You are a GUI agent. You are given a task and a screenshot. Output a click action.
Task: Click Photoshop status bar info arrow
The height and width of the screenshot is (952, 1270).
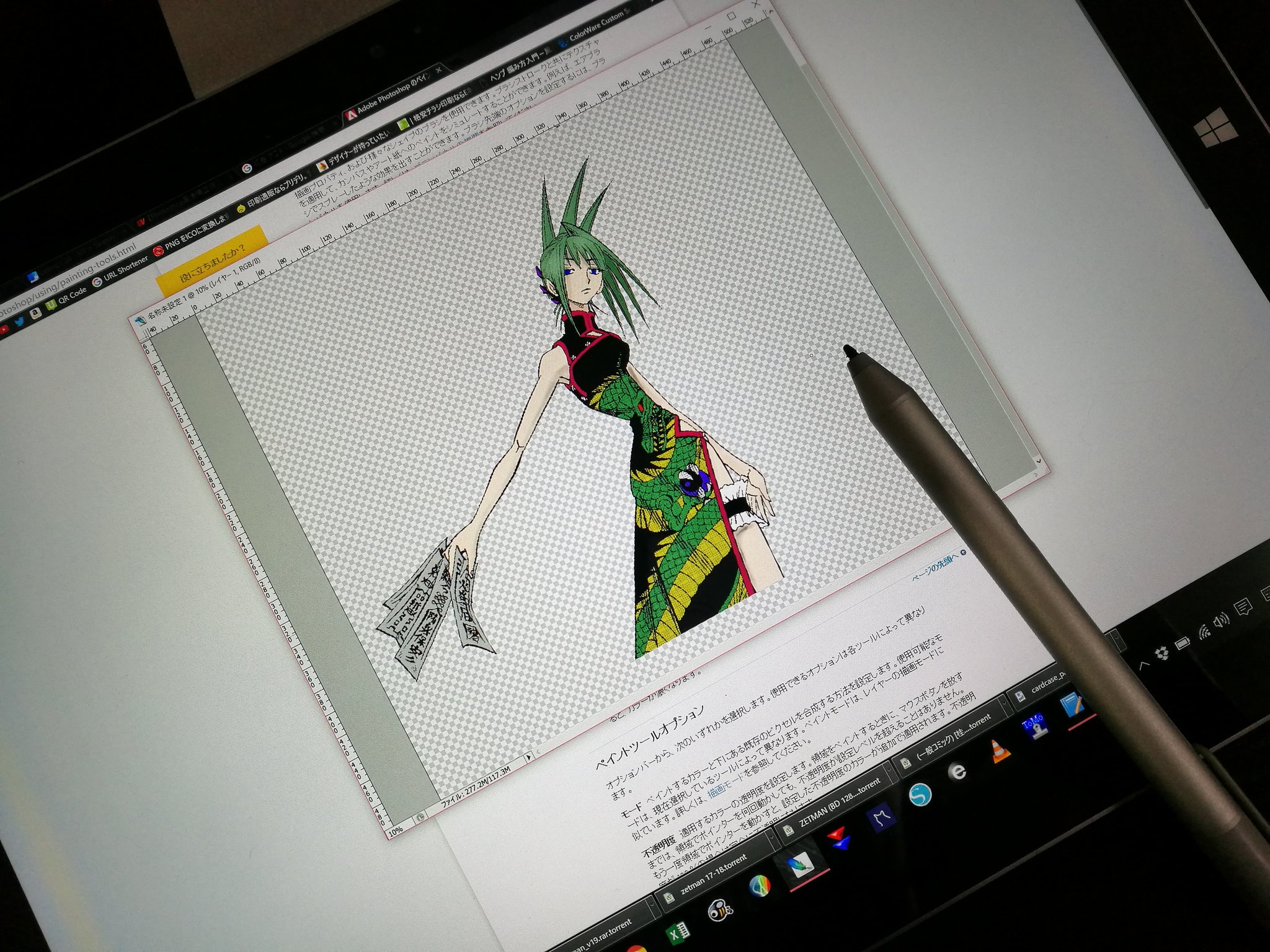coord(528,757)
